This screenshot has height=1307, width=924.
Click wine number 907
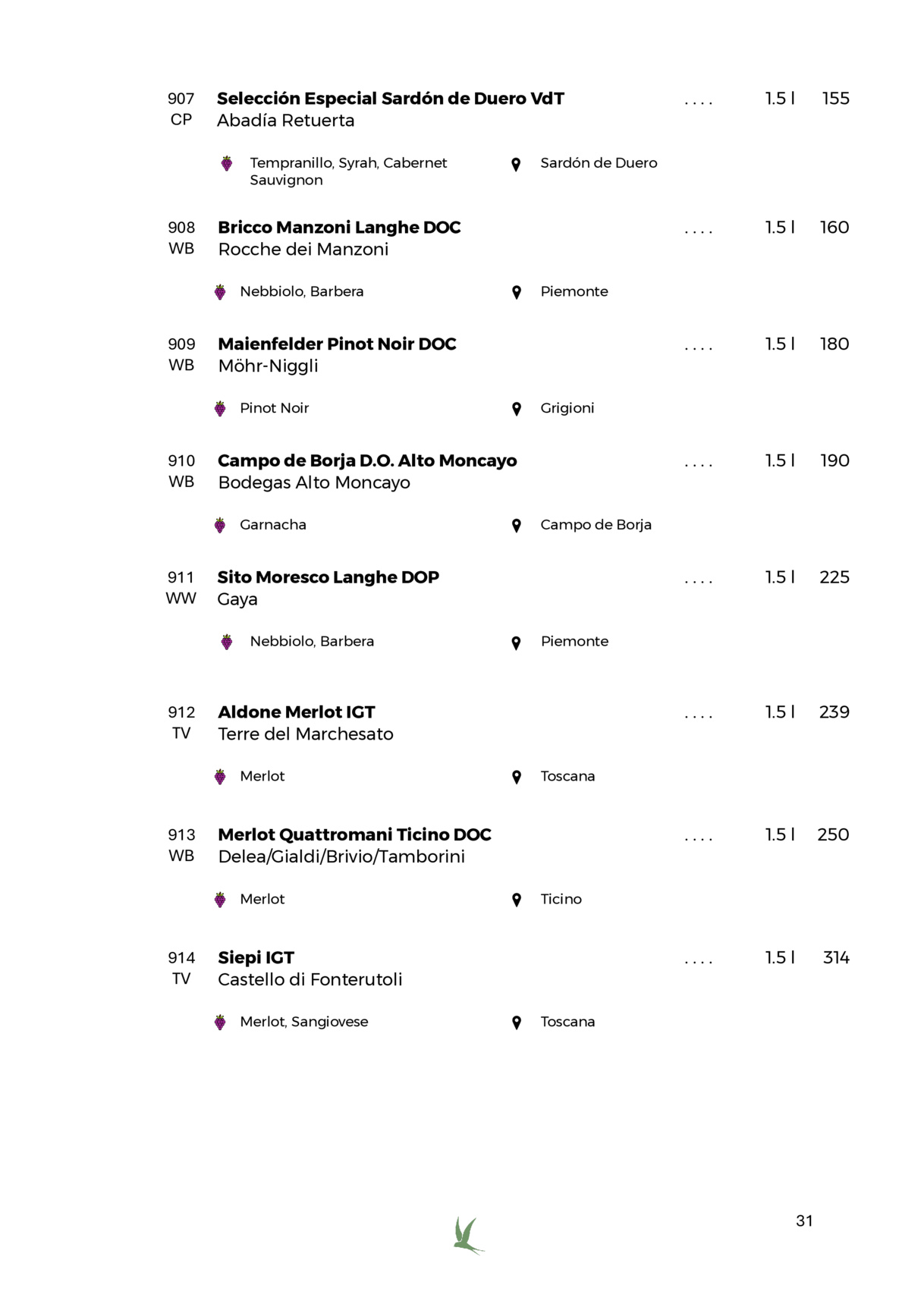coord(181,99)
